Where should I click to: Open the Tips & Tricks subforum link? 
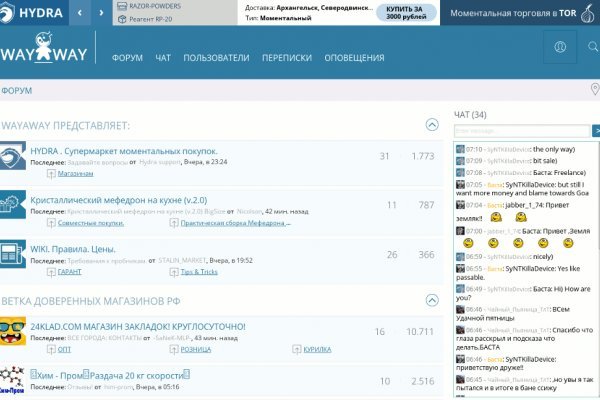point(198,271)
